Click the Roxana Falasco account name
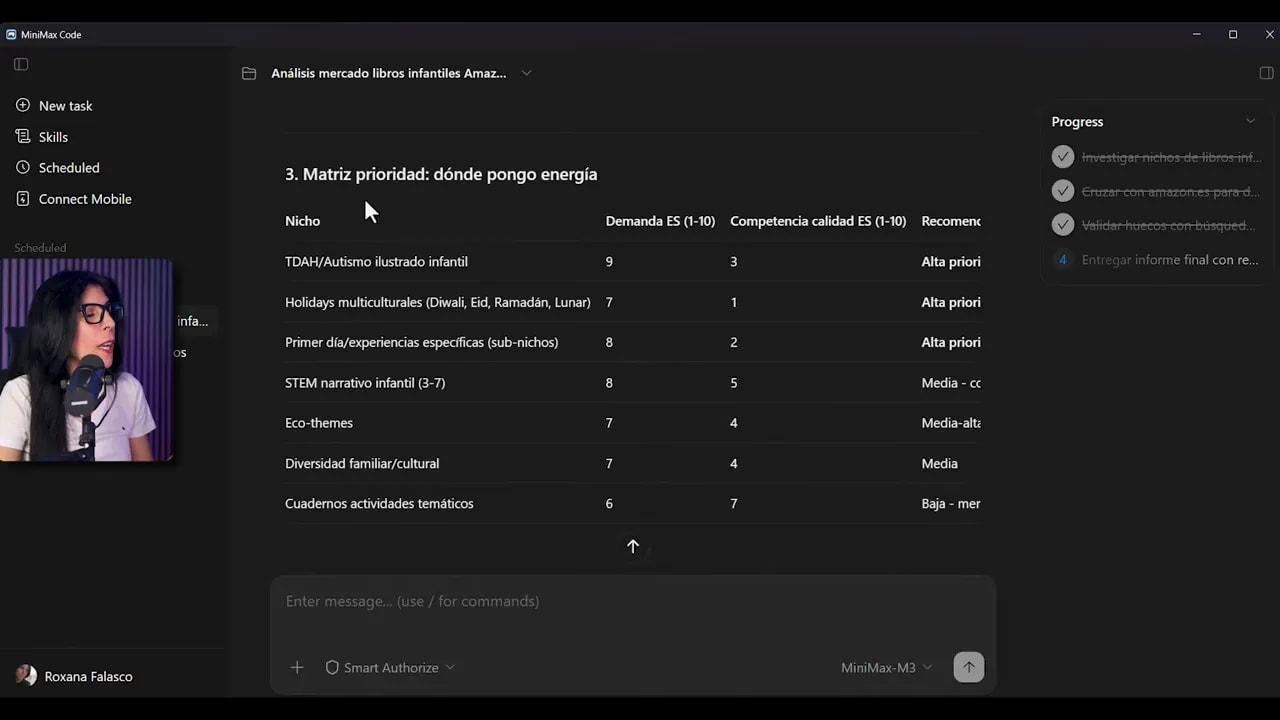Viewport: 1280px width, 720px height. tap(88, 676)
